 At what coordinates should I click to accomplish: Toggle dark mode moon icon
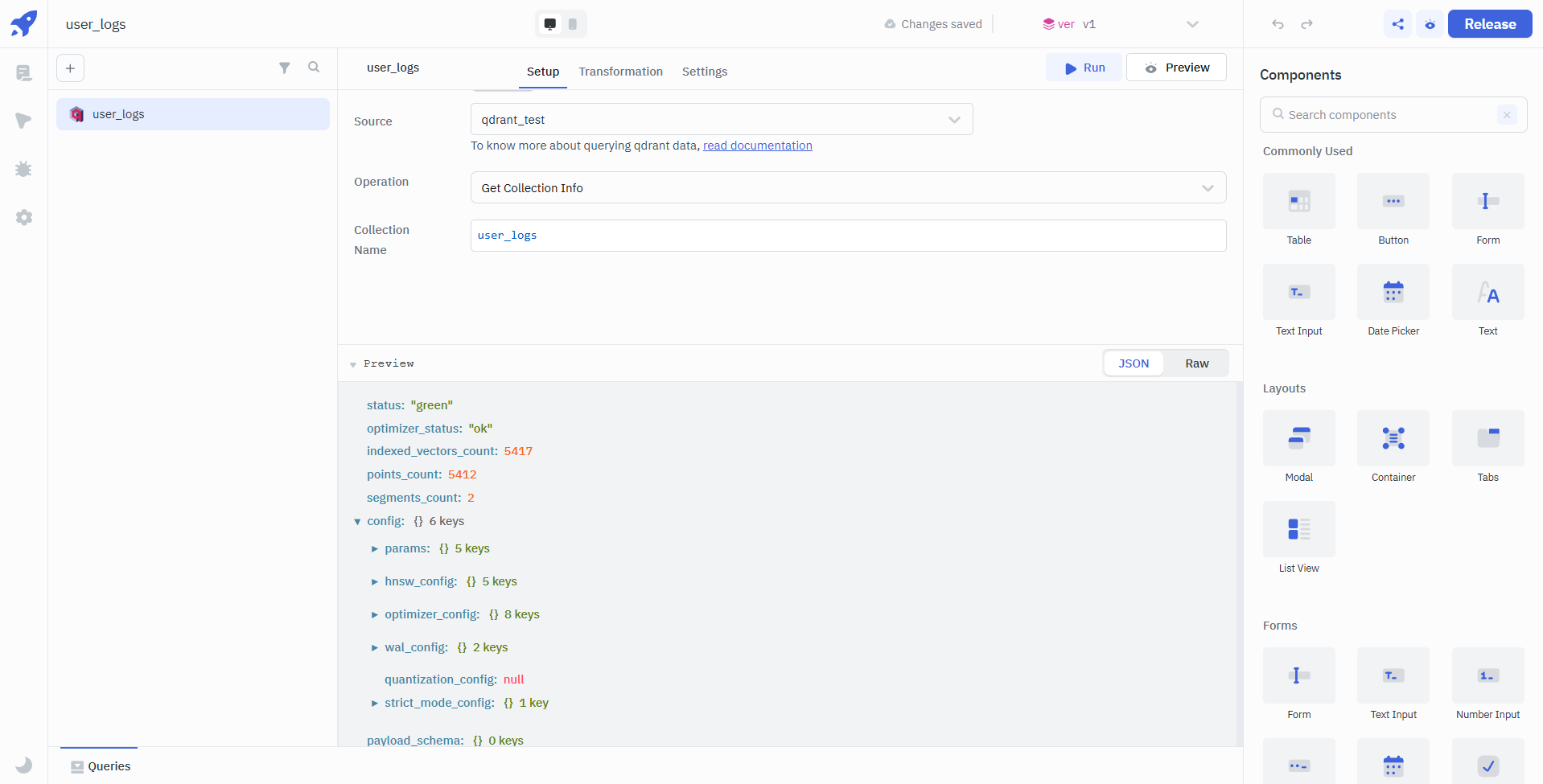click(24, 765)
